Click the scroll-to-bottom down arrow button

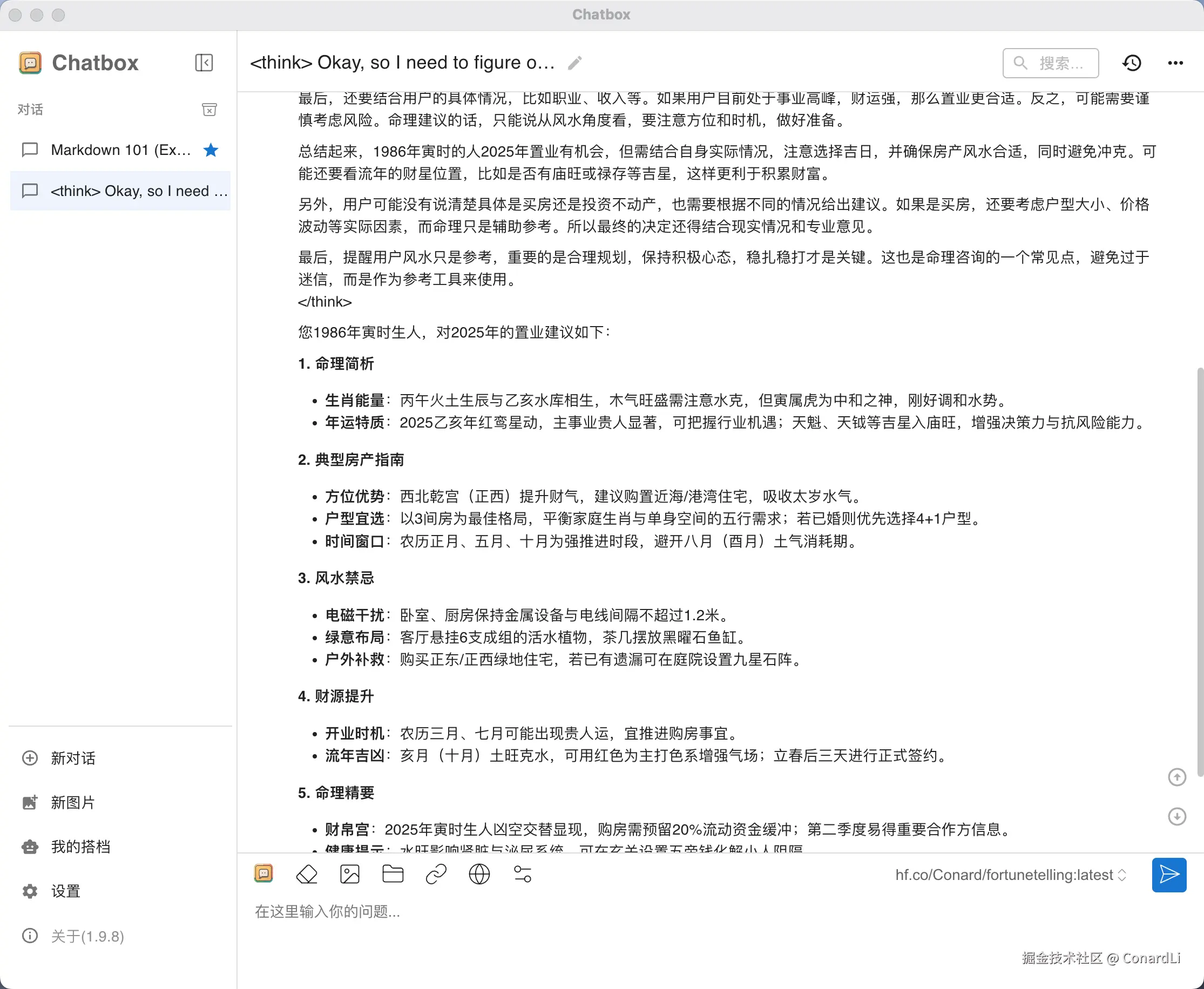point(1176,816)
